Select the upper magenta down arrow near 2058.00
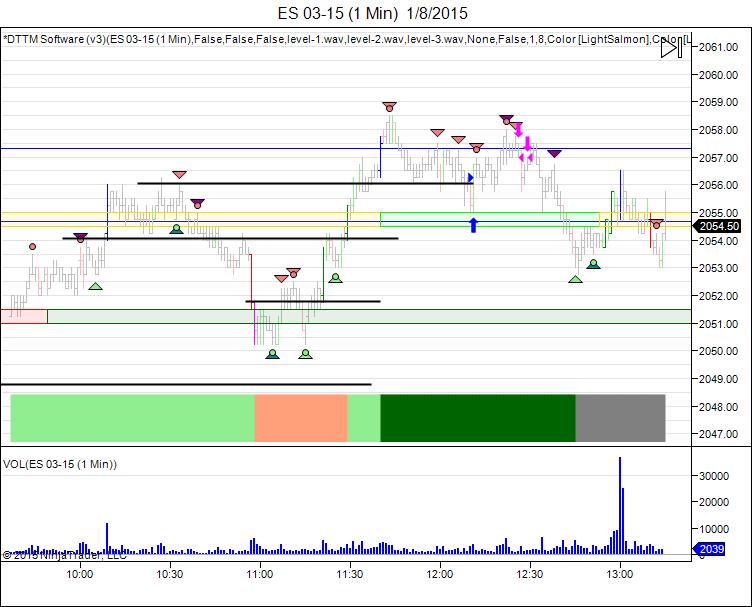Screen dimensions: 752x607 pos(518,129)
